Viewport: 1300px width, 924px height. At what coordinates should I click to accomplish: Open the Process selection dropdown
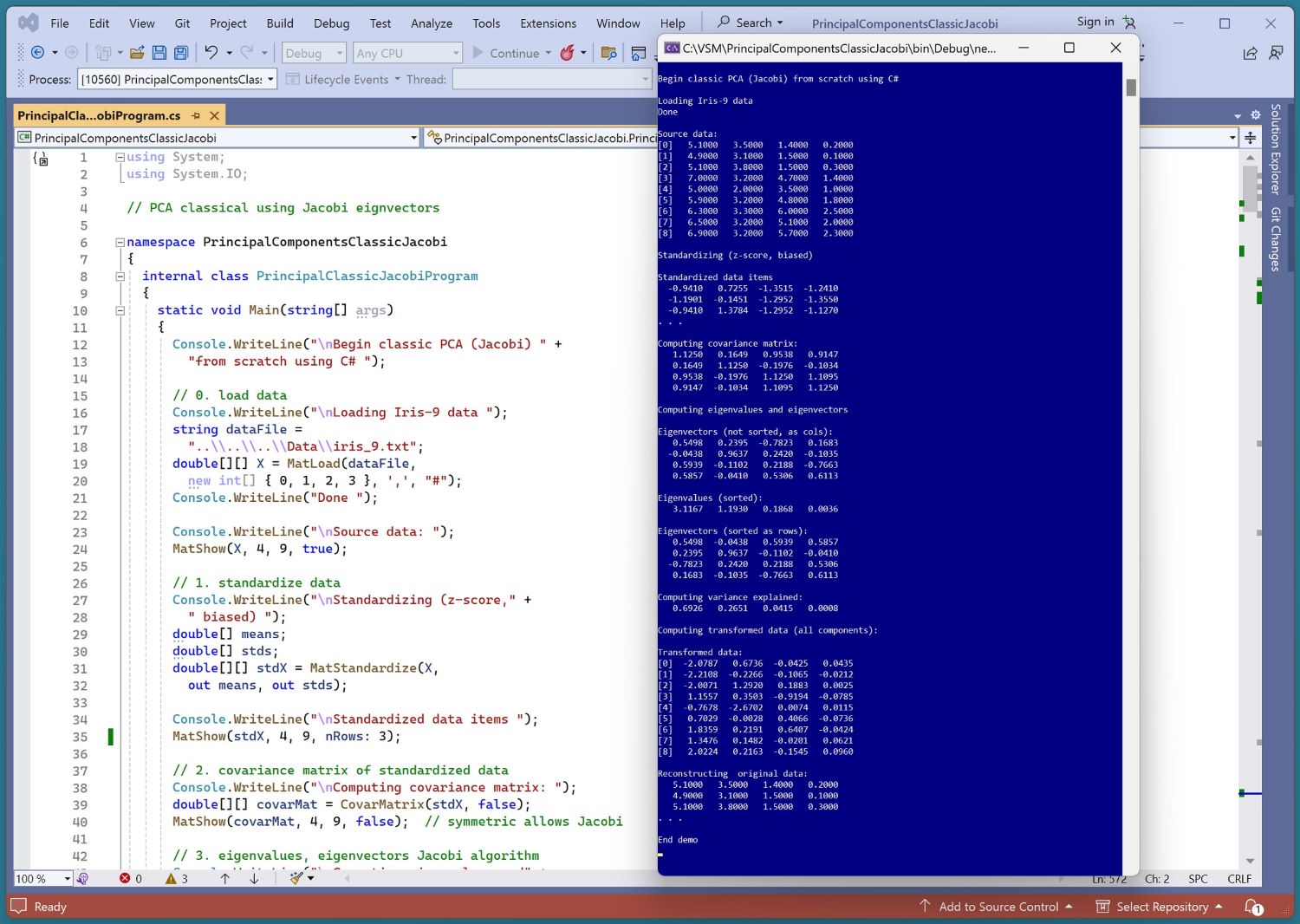pyautogui.click(x=270, y=80)
